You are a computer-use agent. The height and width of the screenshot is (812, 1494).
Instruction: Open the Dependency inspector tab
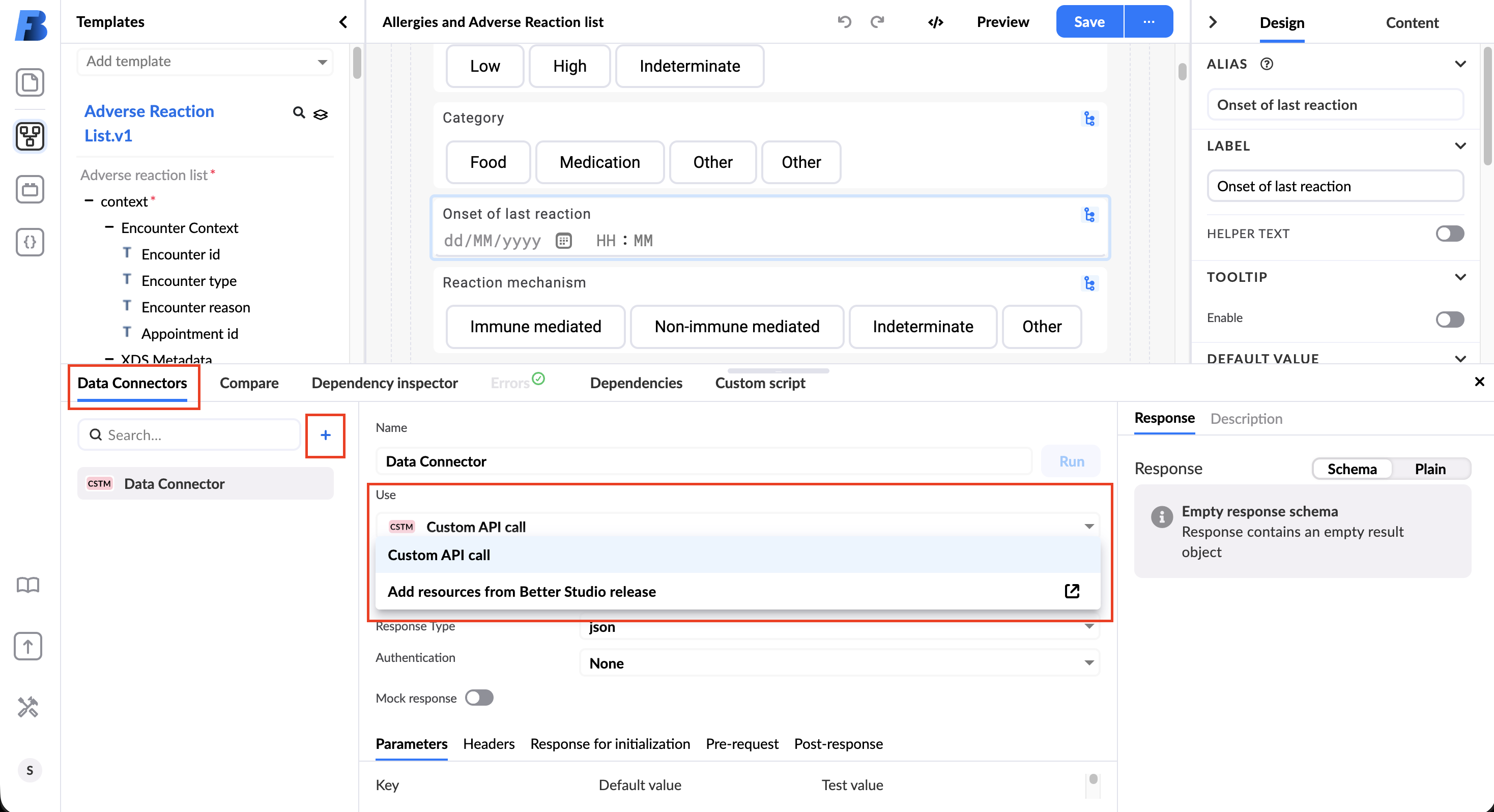pos(385,383)
